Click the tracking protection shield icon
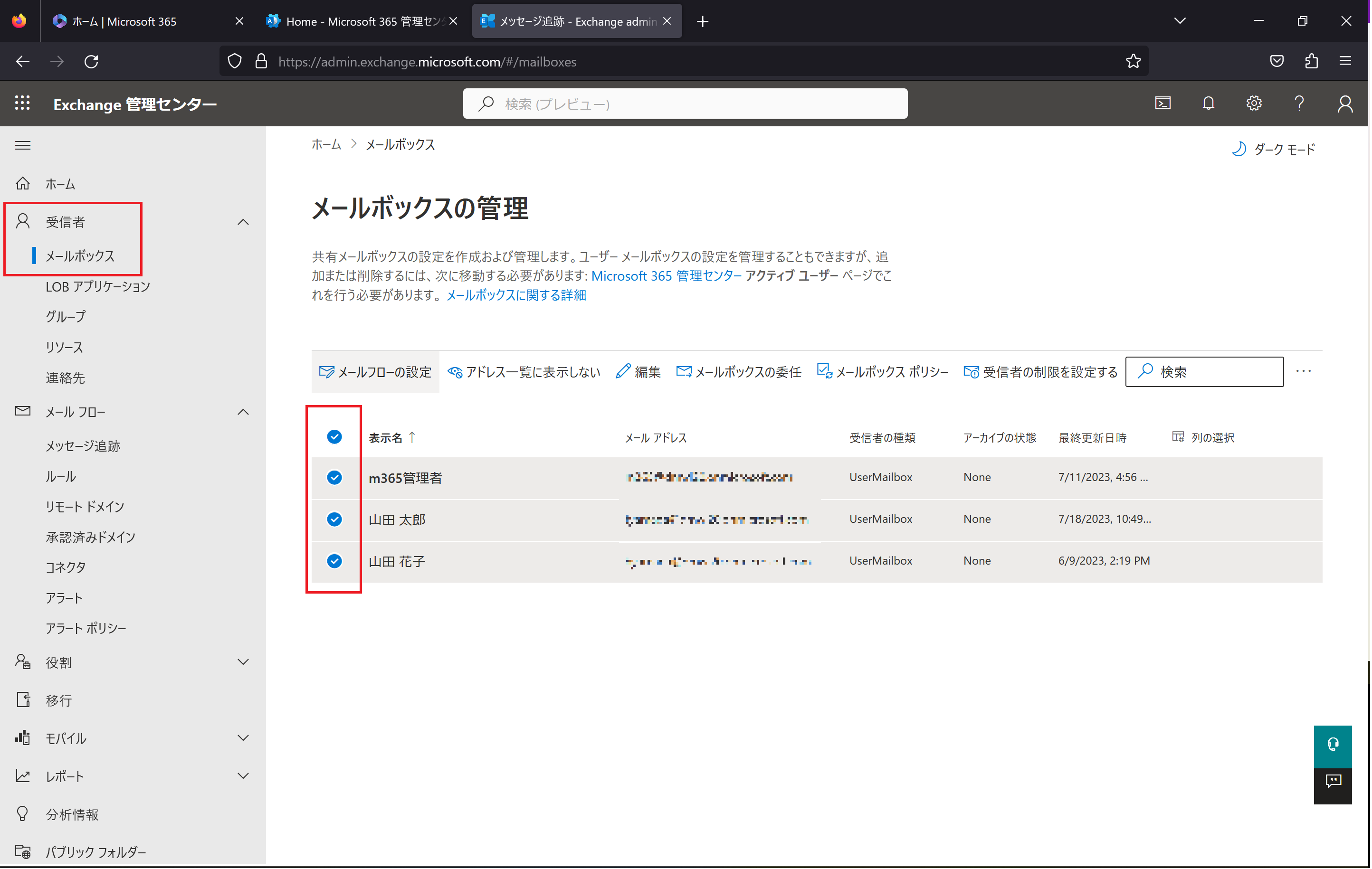The height and width of the screenshot is (869, 1372). tap(234, 62)
